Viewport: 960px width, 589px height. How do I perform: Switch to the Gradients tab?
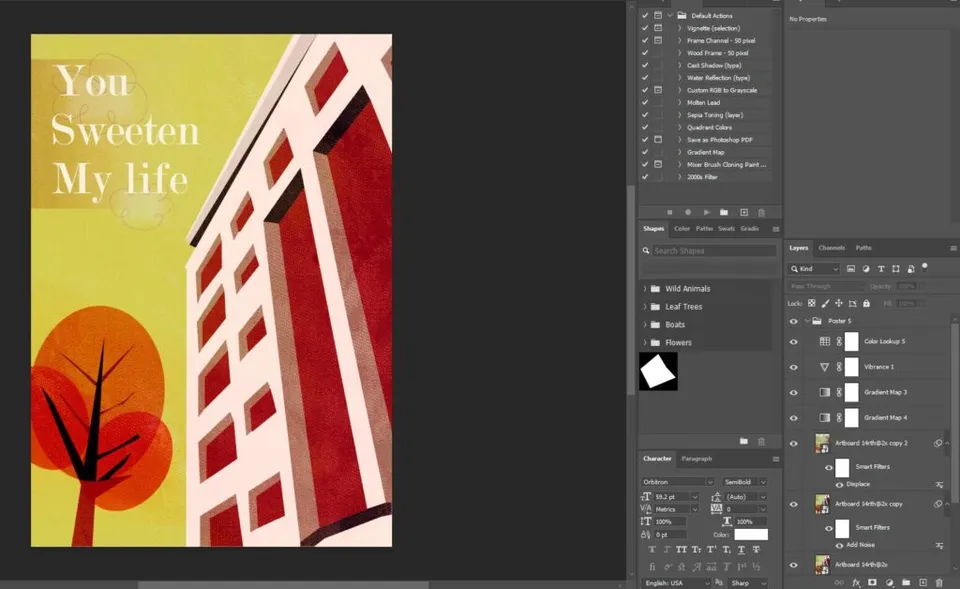(x=749, y=228)
